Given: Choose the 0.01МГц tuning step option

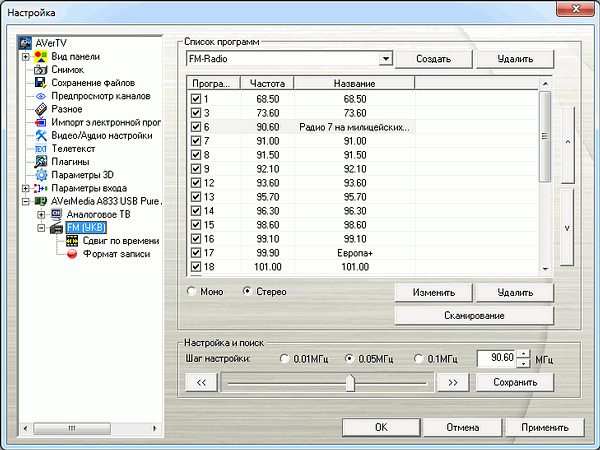Looking at the screenshot, I should 287,358.
